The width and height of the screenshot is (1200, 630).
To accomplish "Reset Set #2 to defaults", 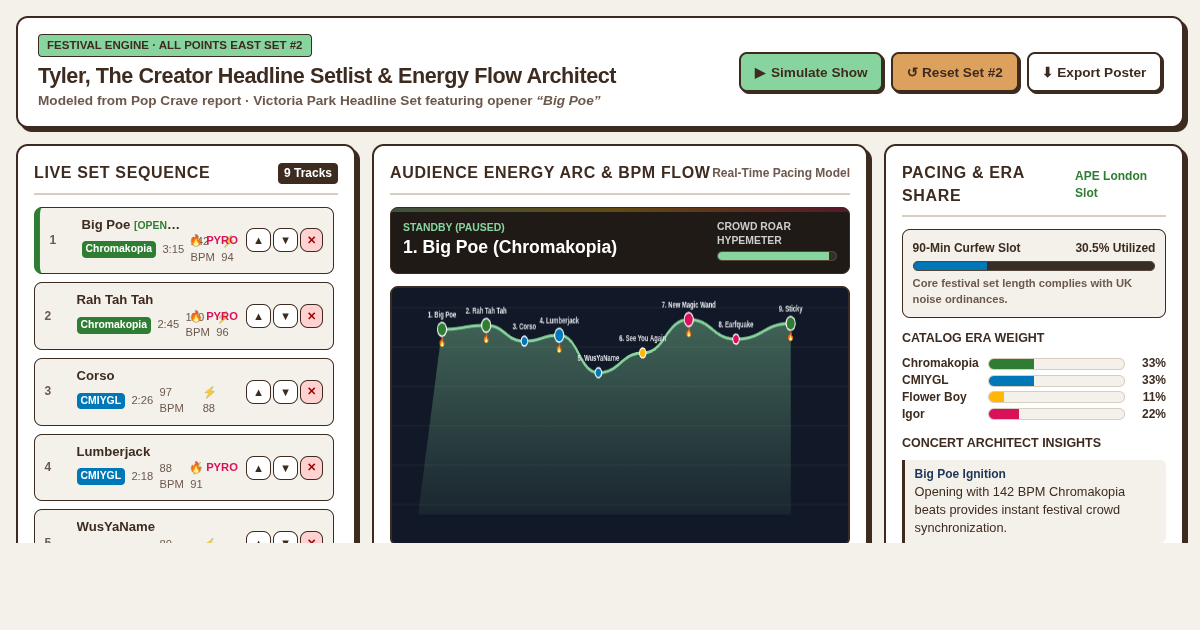I will pyautogui.click(x=955, y=72).
